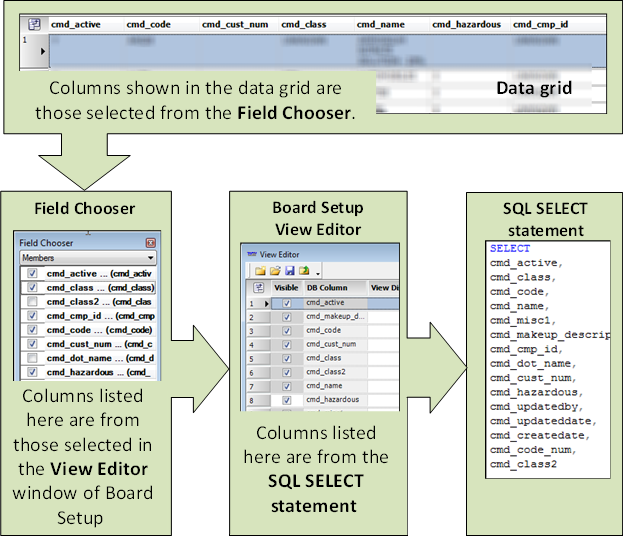Click the View Editor window title icon
This screenshot has width=623, height=536.
pyautogui.click(x=251, y=254)
